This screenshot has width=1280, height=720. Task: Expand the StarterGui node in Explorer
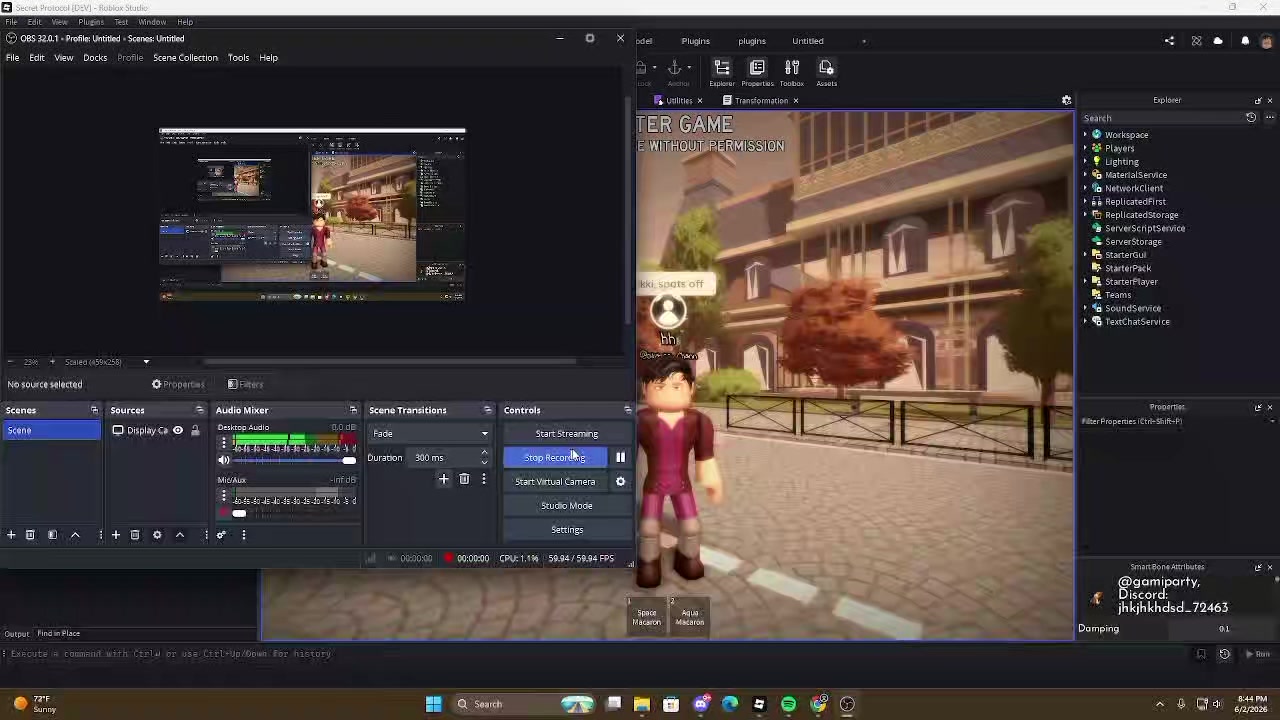pyautogui.click(x=1085, y=255)
